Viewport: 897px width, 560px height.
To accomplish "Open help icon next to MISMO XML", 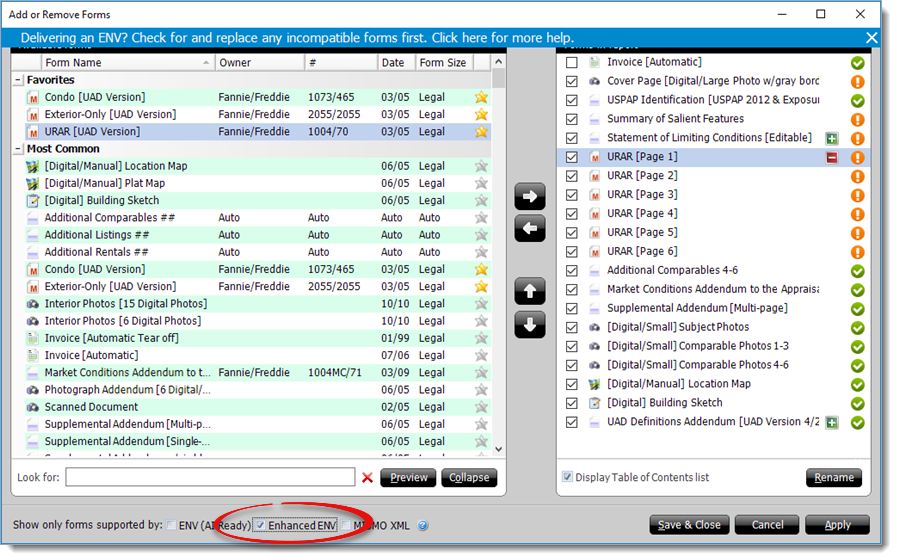I will coord(423,526).
